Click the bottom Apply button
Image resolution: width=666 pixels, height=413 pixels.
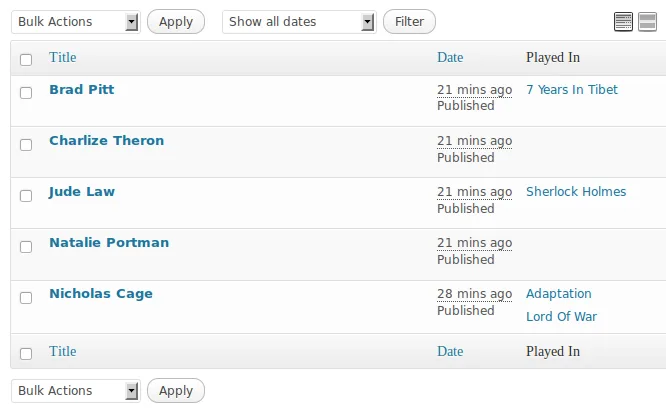coord(176,390)
